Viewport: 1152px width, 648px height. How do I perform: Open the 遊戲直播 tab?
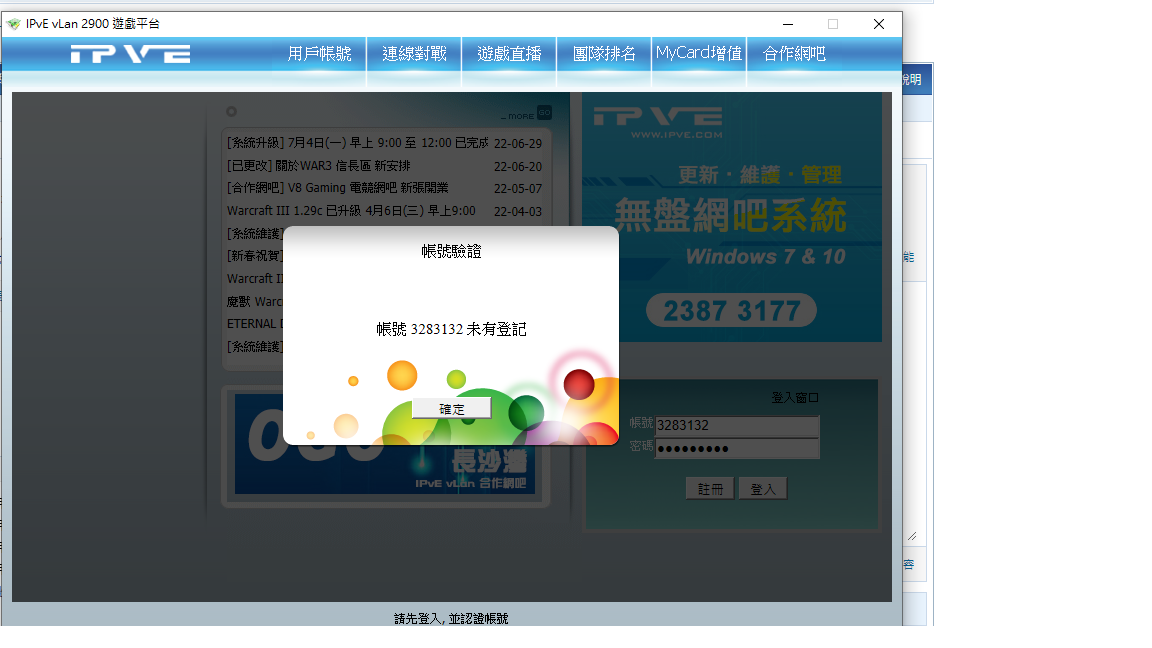click(x=509, y=54)
